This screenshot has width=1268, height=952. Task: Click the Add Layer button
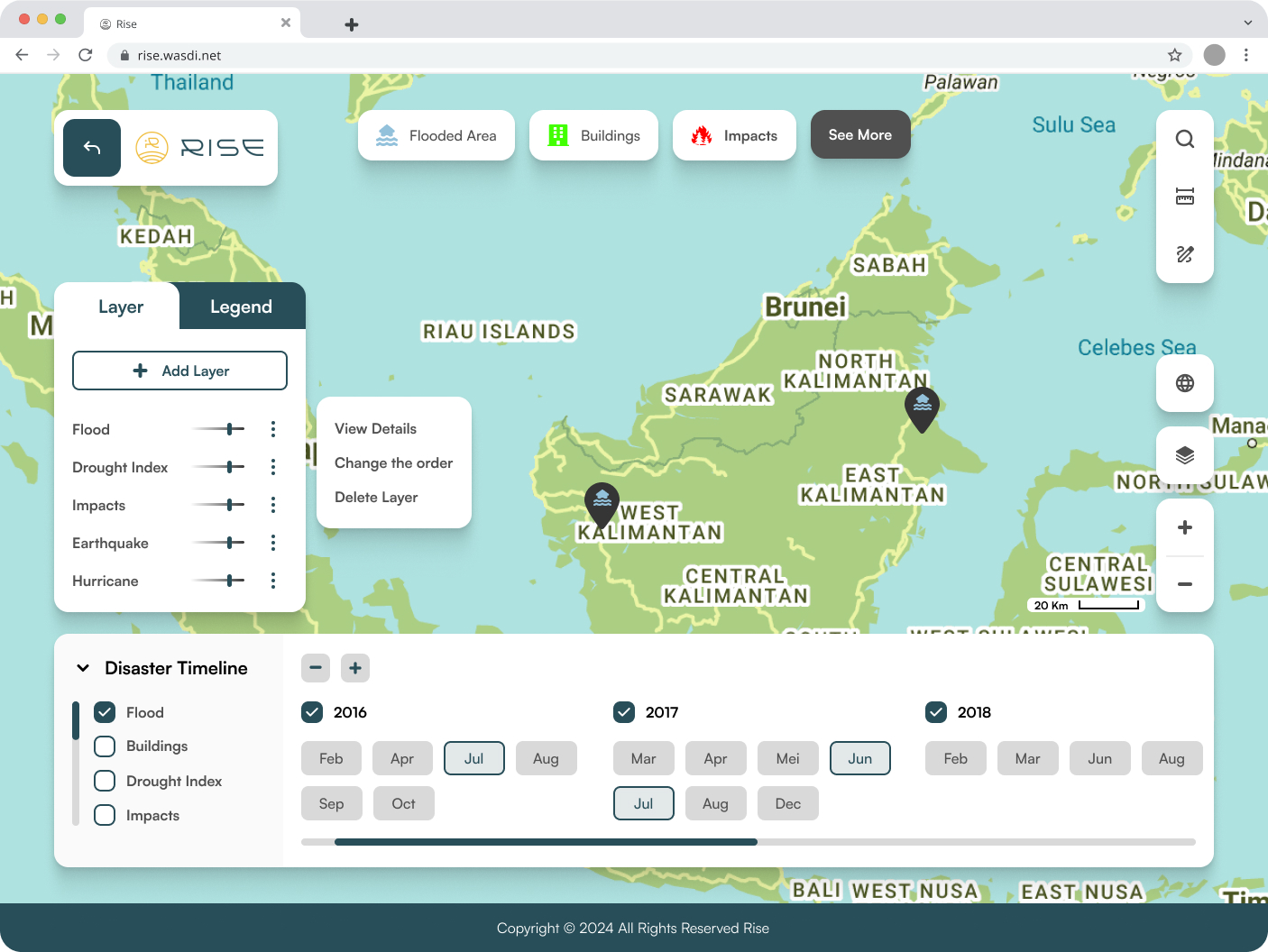[x=179, y=371]
